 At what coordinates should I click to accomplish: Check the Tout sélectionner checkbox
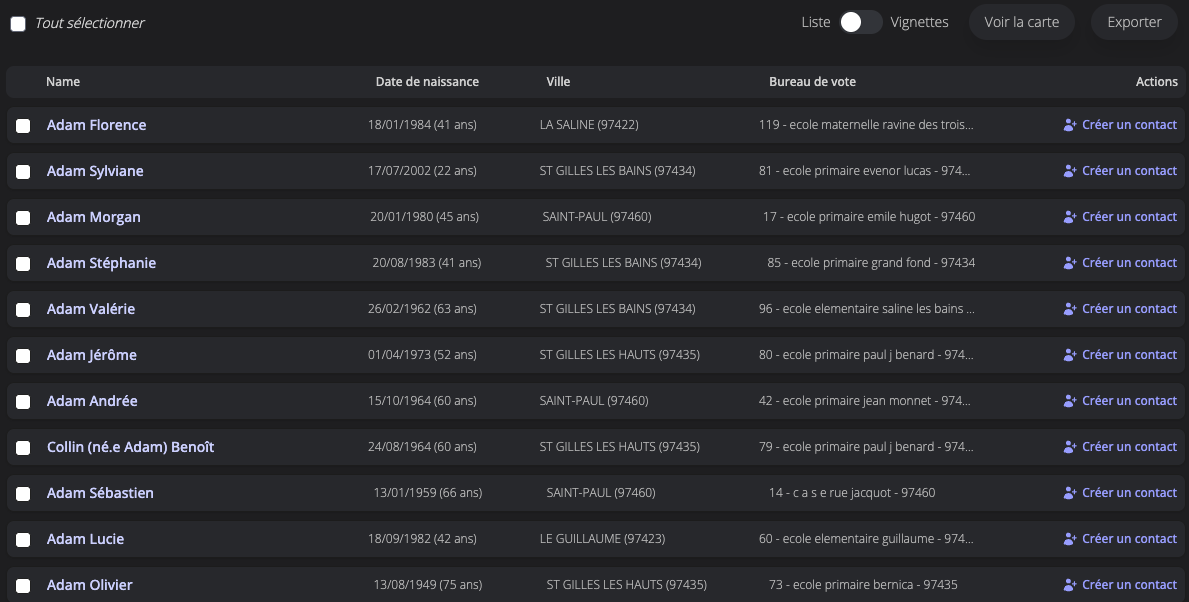coord(18,23)
